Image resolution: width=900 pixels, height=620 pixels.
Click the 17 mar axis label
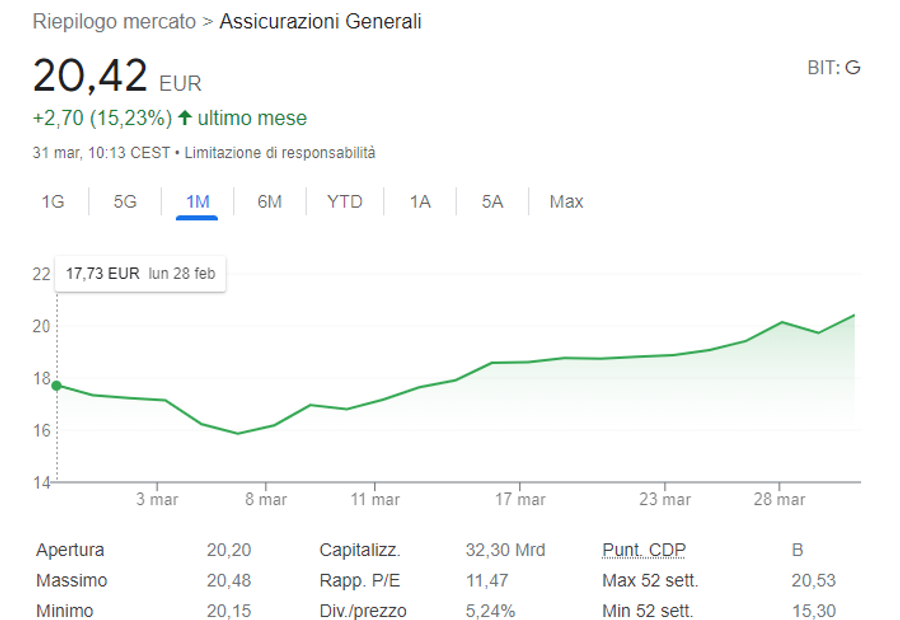[x=520, y=499]
